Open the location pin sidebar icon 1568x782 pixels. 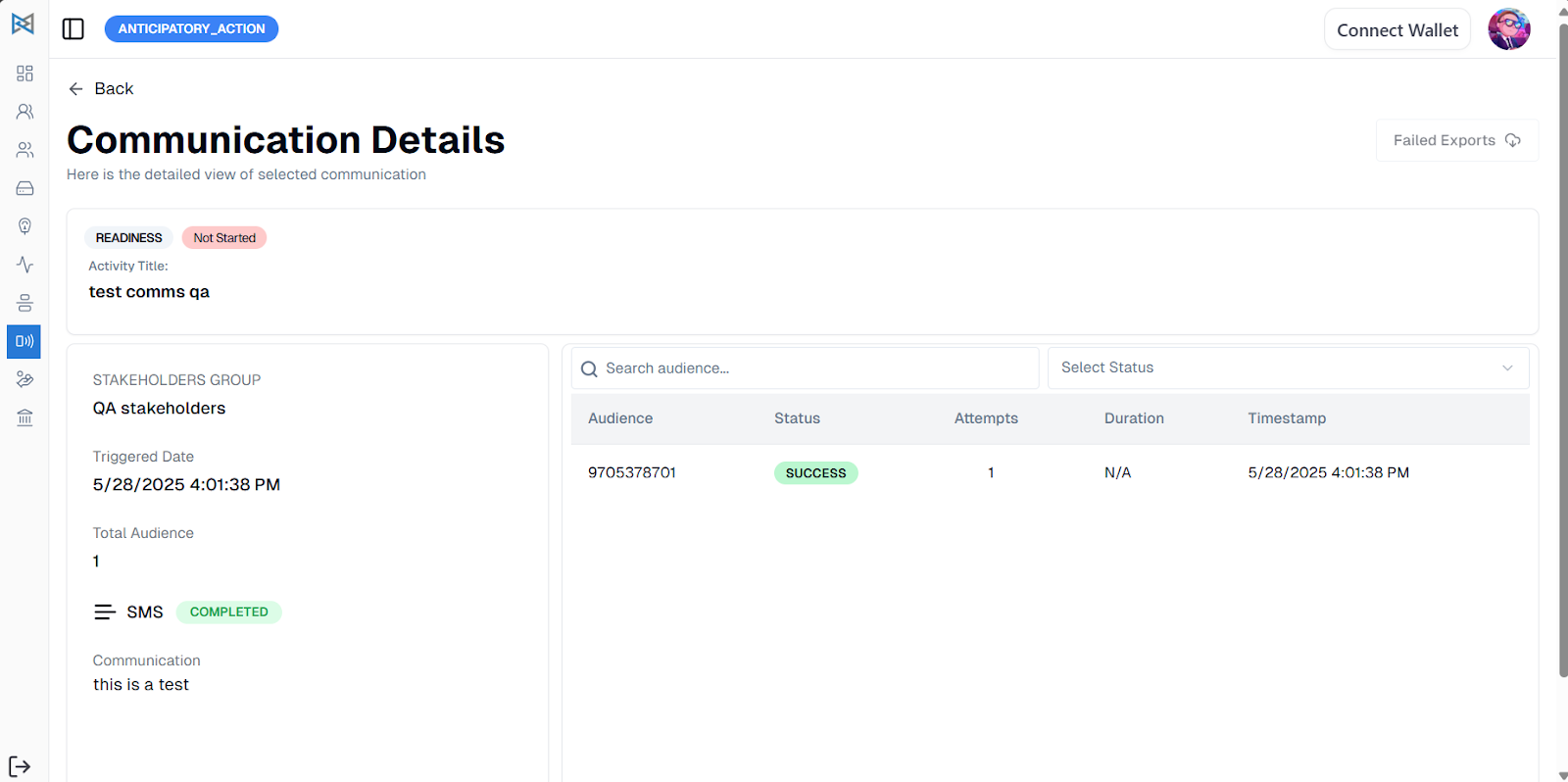pyautogui.click(x=24, y=226)
